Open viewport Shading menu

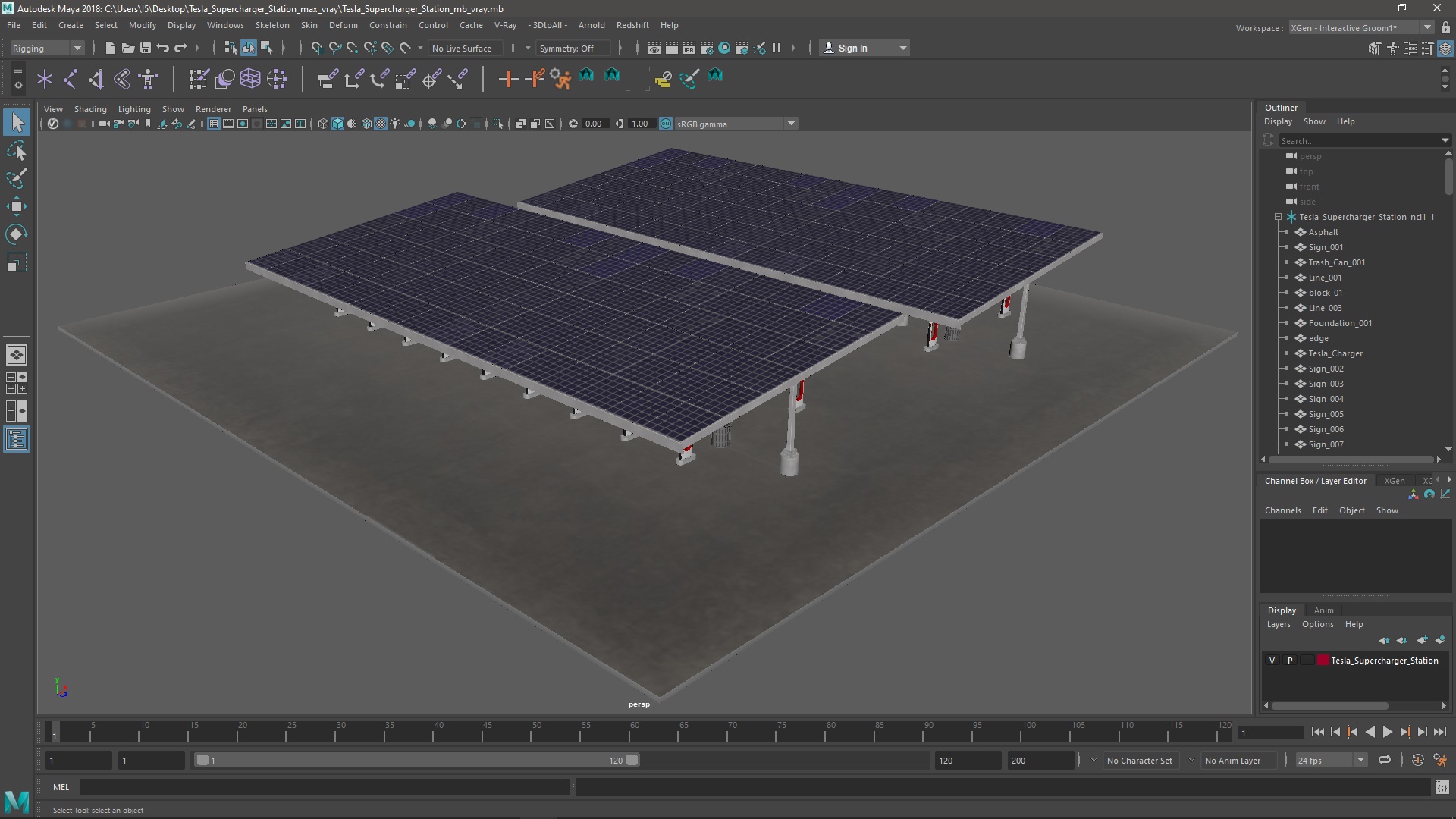pos(90,109)
